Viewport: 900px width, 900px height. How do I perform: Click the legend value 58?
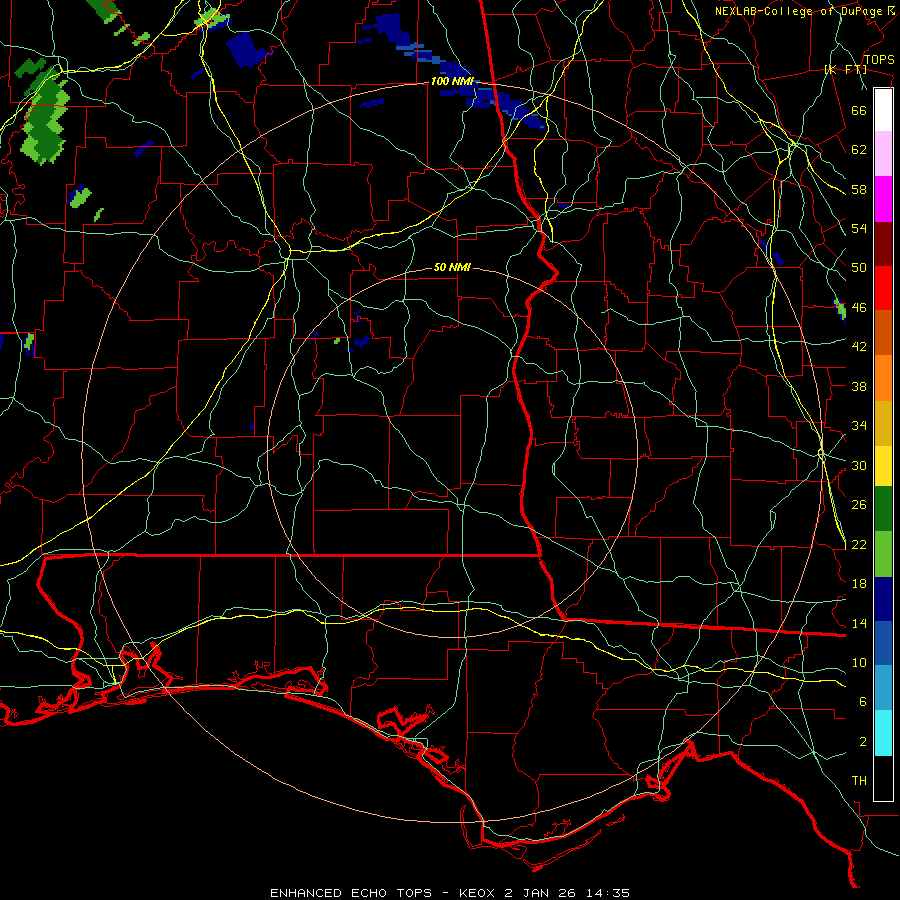[x=859, y=189]
